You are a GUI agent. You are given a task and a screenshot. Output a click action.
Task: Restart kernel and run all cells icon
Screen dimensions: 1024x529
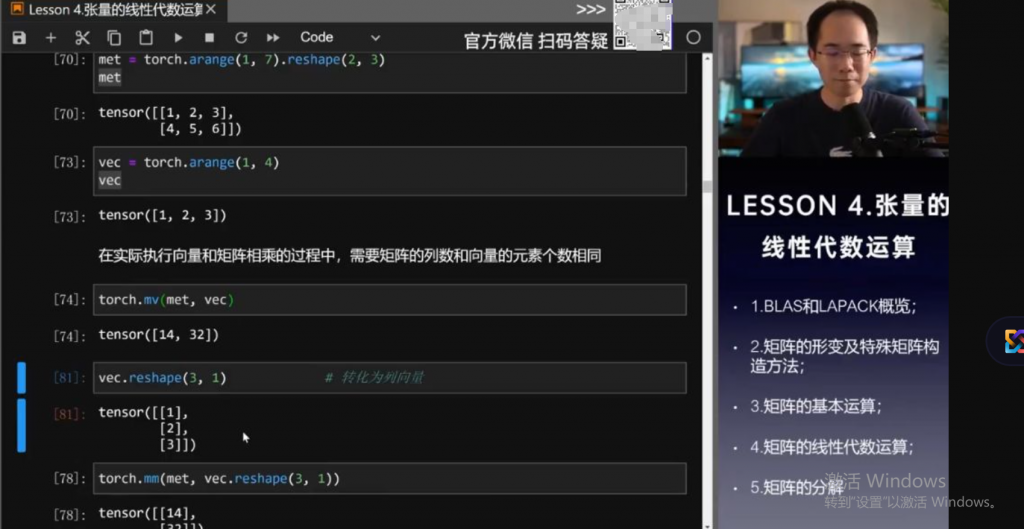[273, 38]
